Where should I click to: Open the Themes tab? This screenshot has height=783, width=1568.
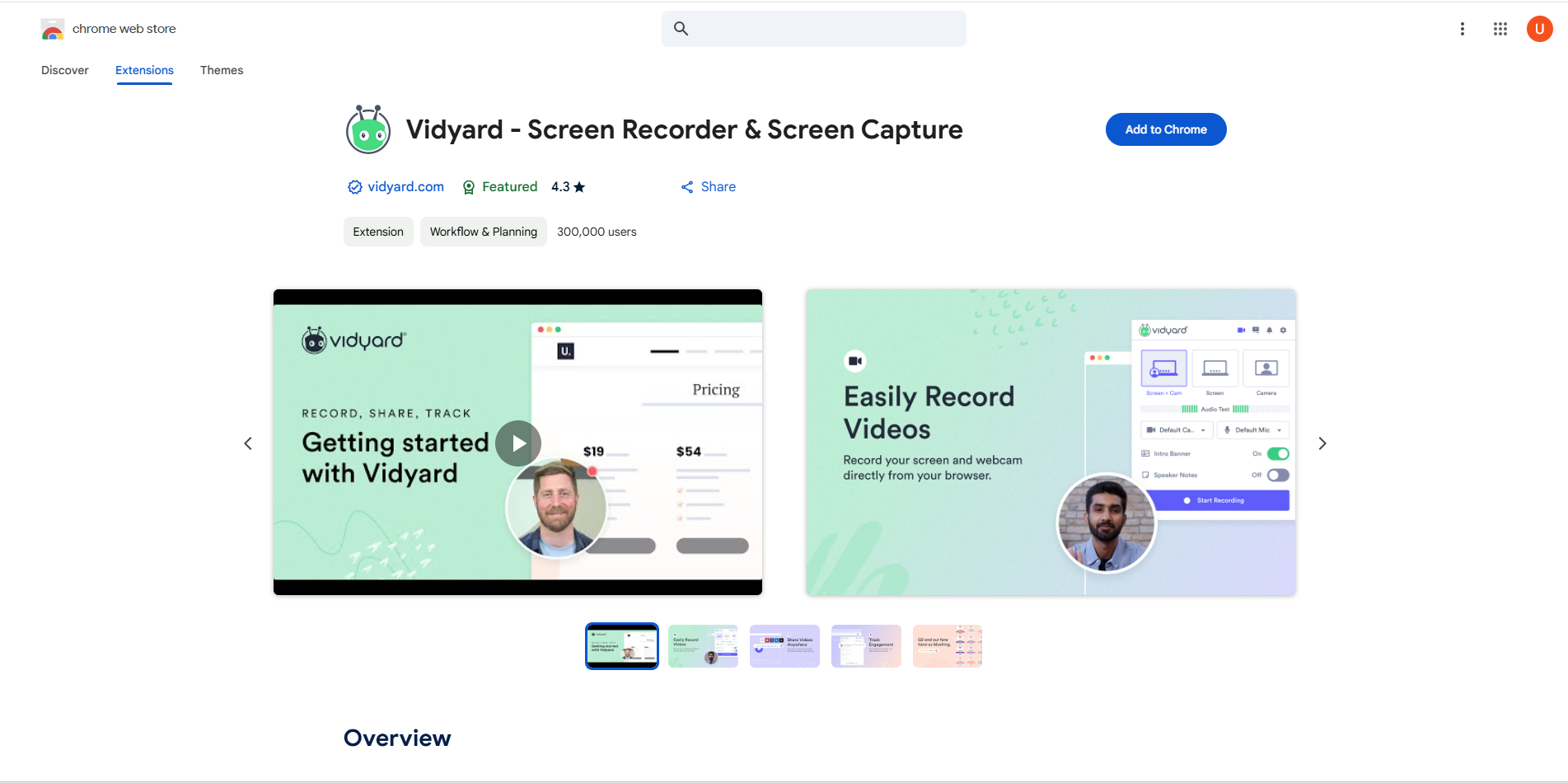pos(222,70)
